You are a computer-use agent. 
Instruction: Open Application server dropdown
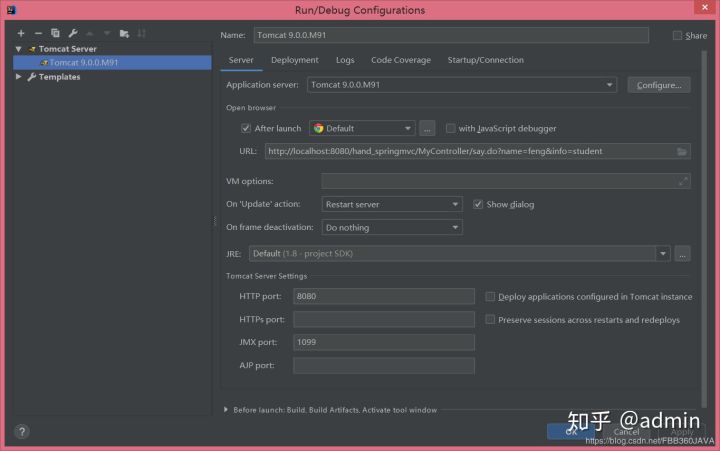[461, 85]
